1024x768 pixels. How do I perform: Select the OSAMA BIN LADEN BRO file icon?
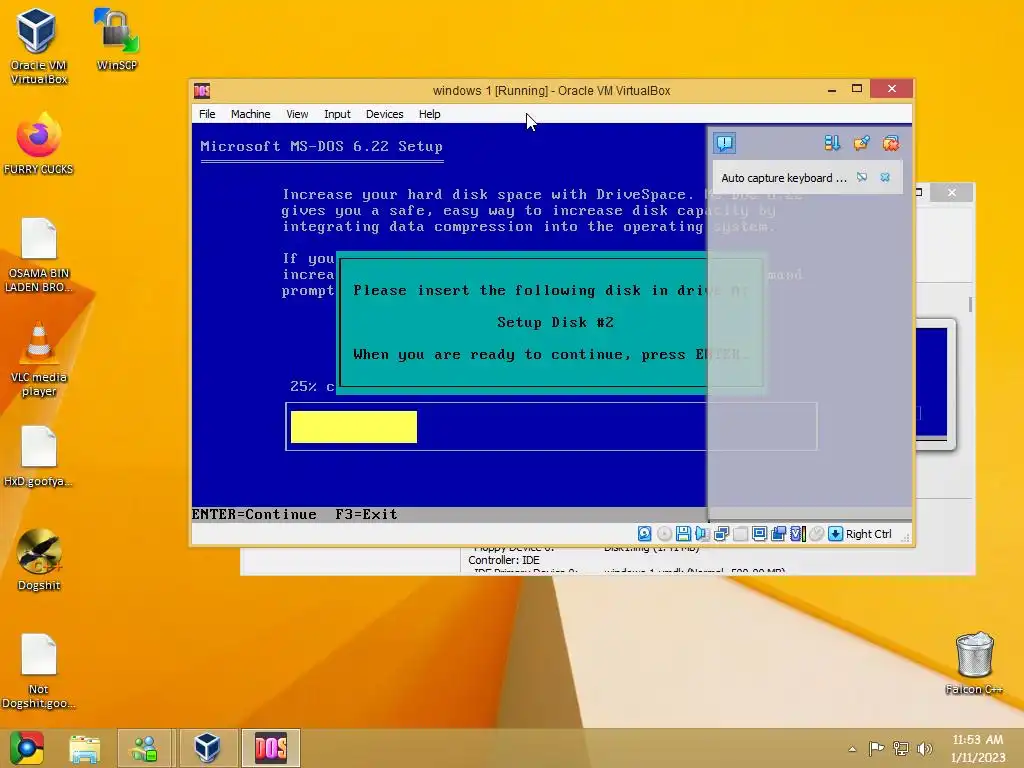point(39,255)
